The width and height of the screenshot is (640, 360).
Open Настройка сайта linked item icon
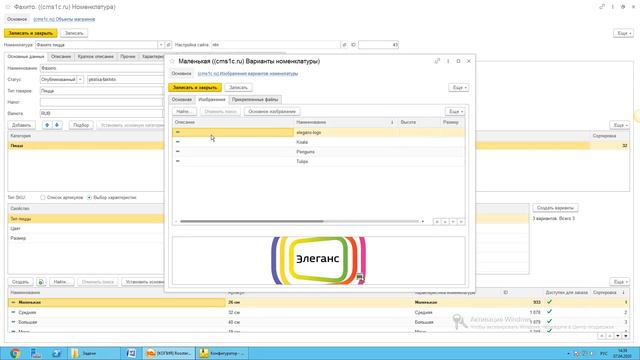click(x=344, y=45)
